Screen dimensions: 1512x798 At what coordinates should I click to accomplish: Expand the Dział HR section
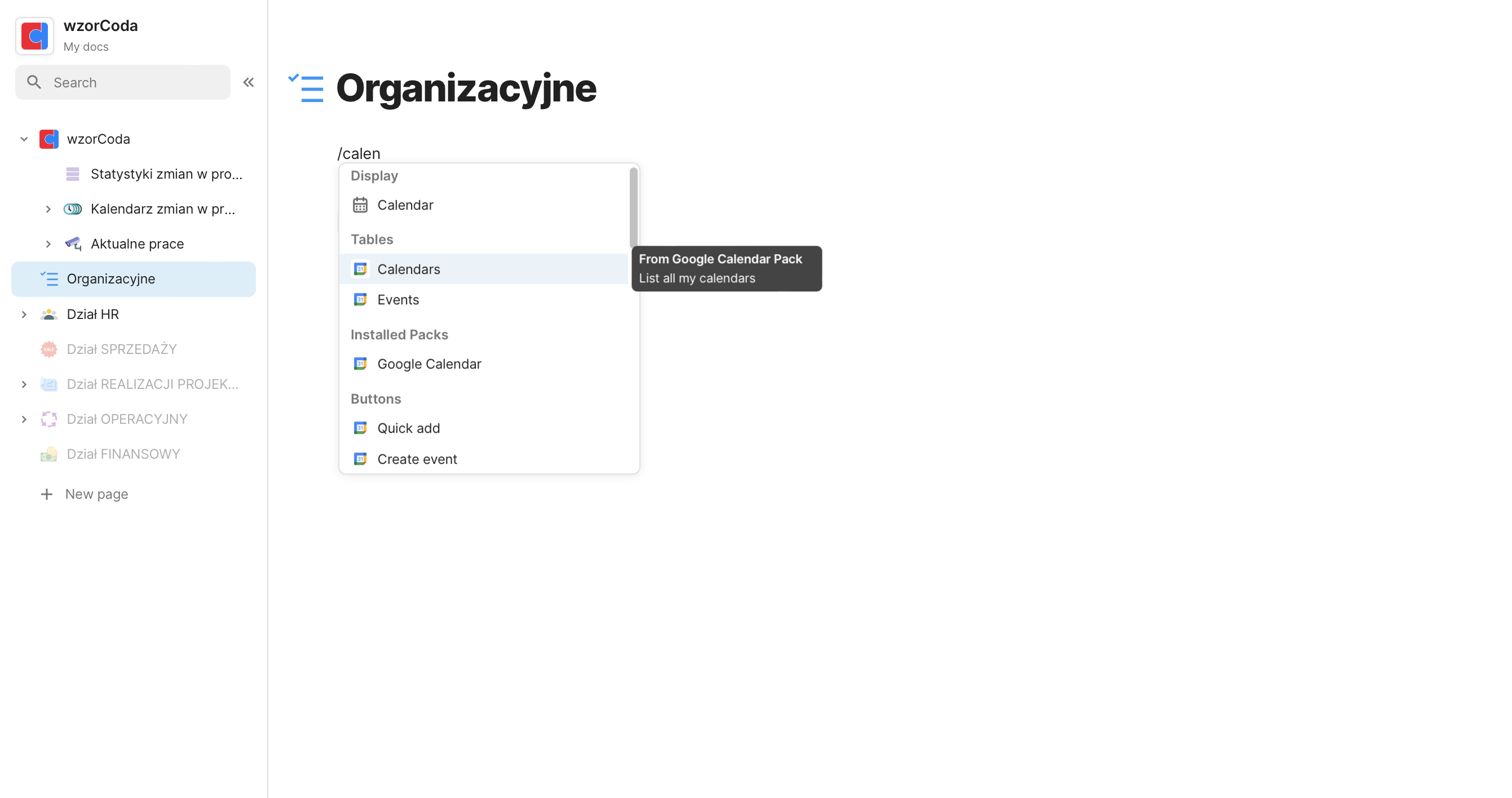(x=24, y=314)
